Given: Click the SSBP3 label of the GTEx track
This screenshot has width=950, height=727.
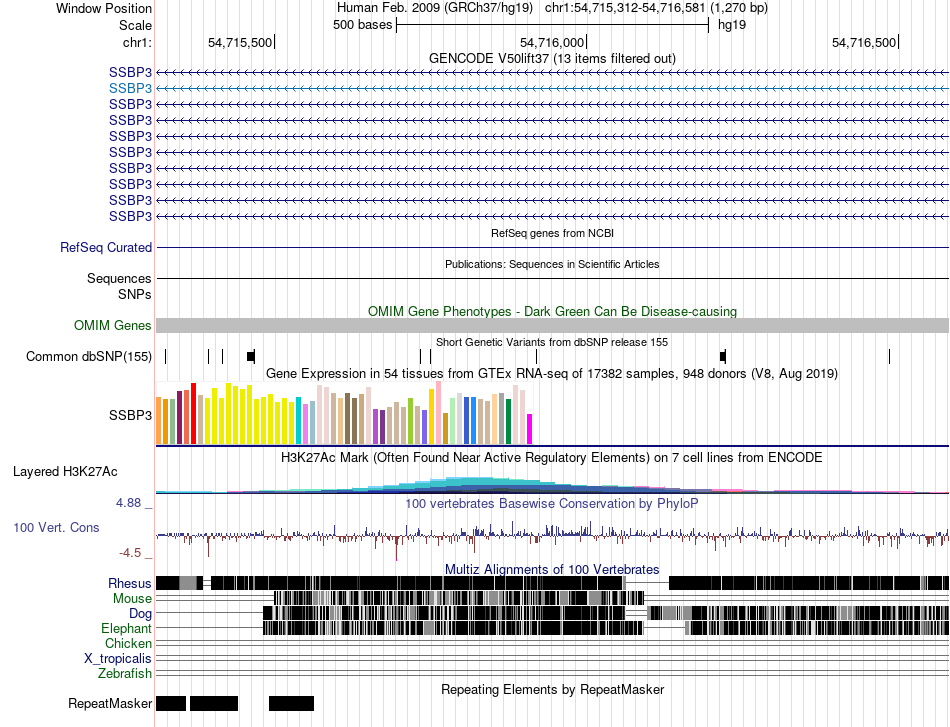Looking at the screenshot, I should (130, 416).
